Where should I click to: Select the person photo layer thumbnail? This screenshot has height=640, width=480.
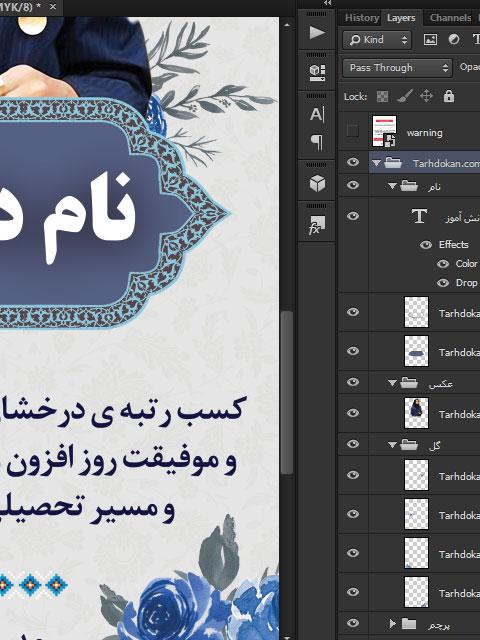416,413
